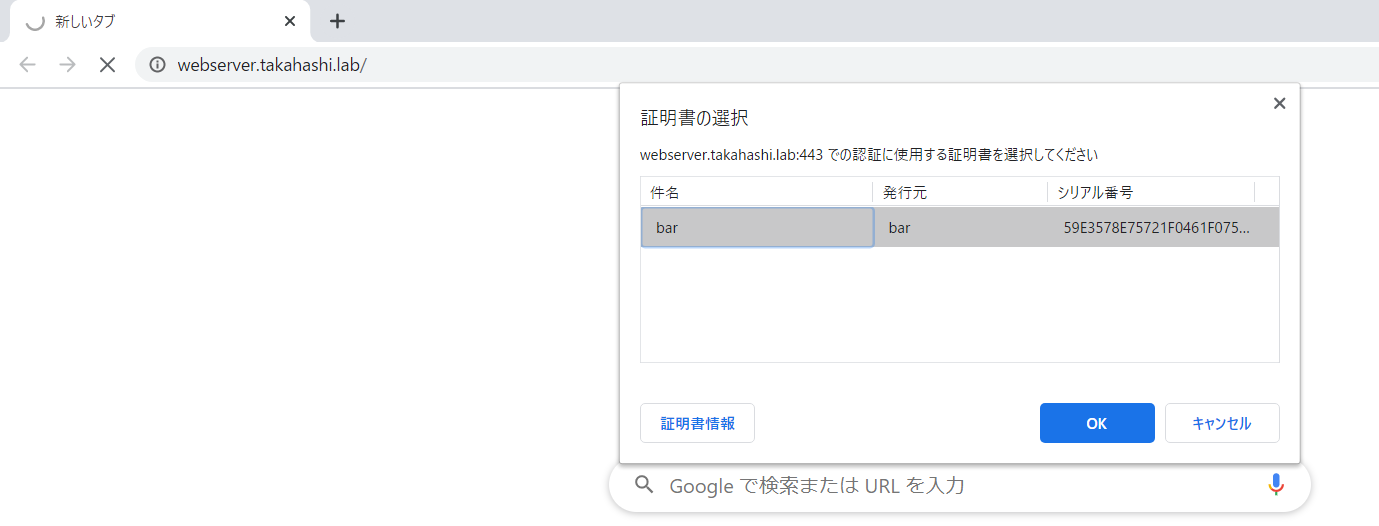Cancel with the キャンセル button
This screenshot has height=526, width=1379.
[1222, 423]
